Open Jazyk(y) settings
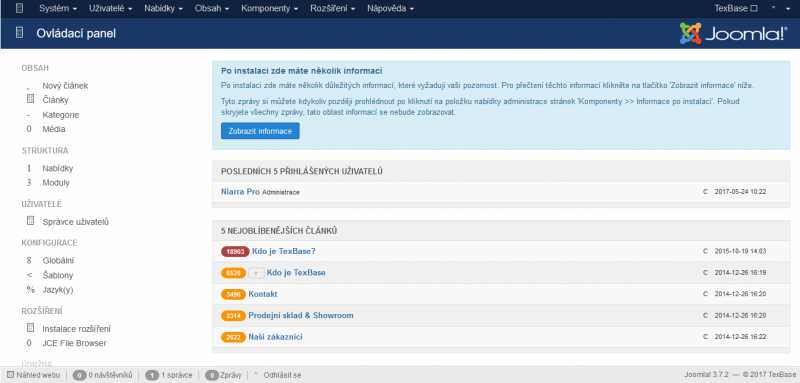800x383 pixels. pyautogui.click(x=58, y=290)
